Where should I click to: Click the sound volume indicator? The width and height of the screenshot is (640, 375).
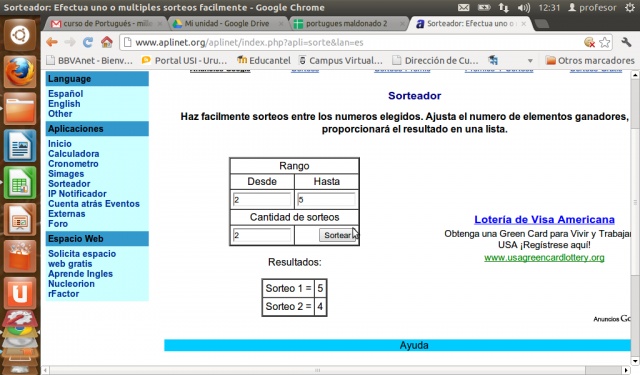coord(523,7)
